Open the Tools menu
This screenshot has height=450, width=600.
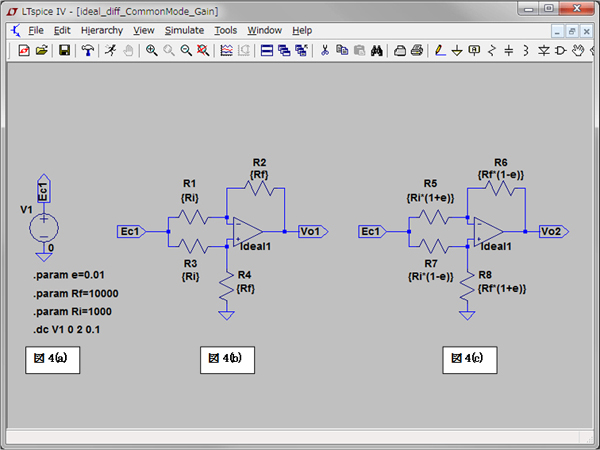[226, 30]
